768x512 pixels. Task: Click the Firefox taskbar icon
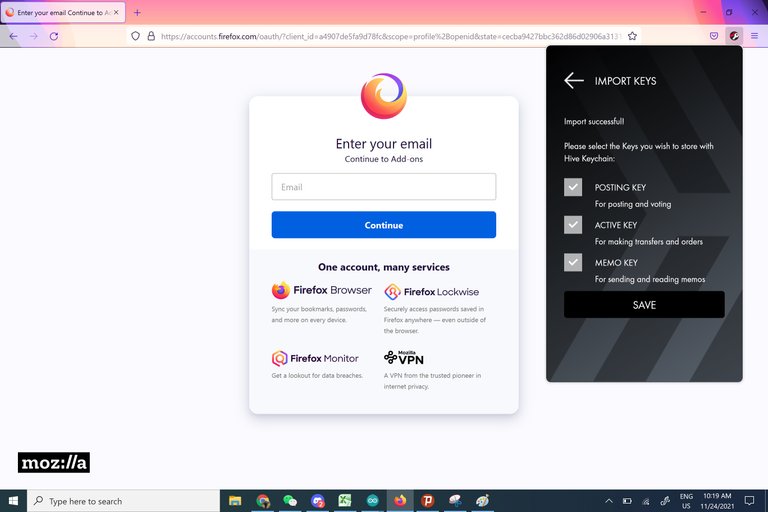tap(400, 501)
